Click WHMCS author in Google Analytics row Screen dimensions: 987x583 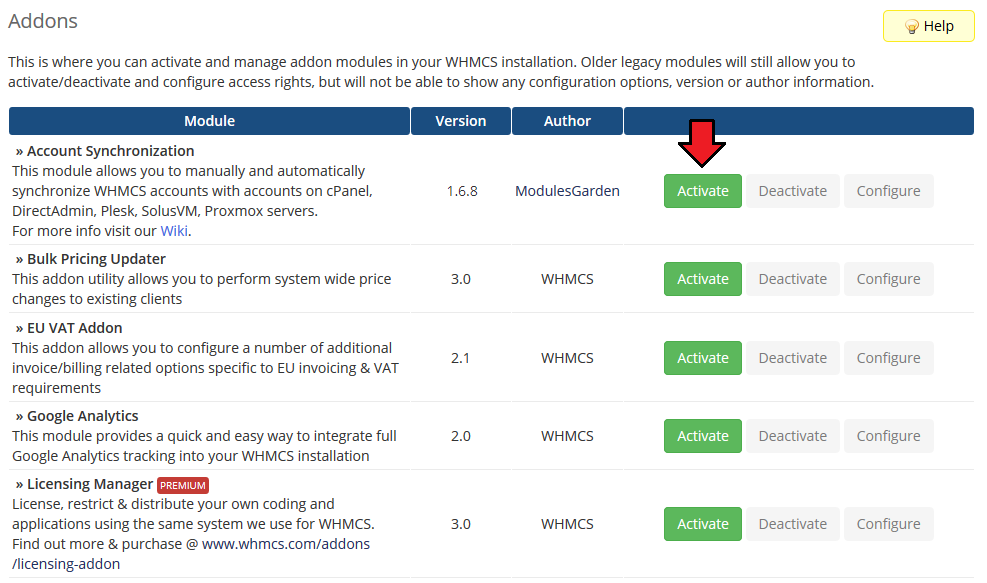click(567, 436)
